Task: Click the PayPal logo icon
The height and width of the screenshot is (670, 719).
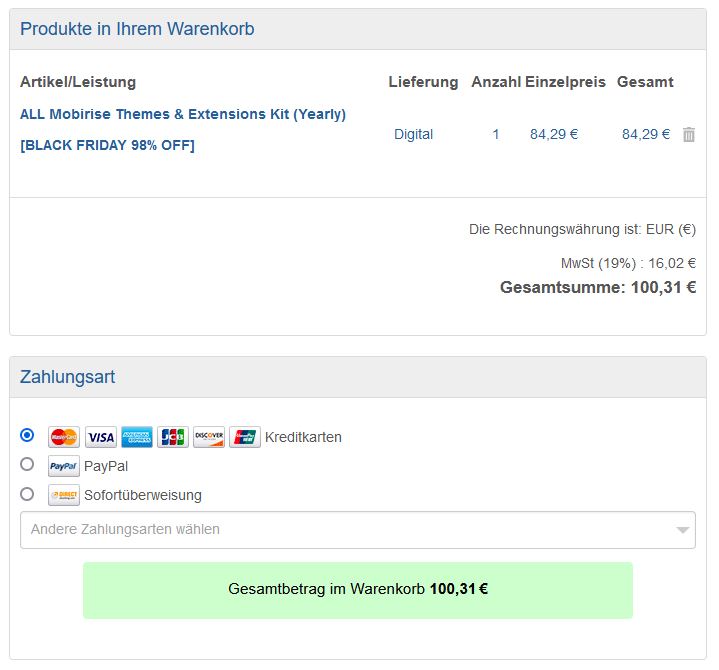Action: pyautogui.click(x=64, y=466)
